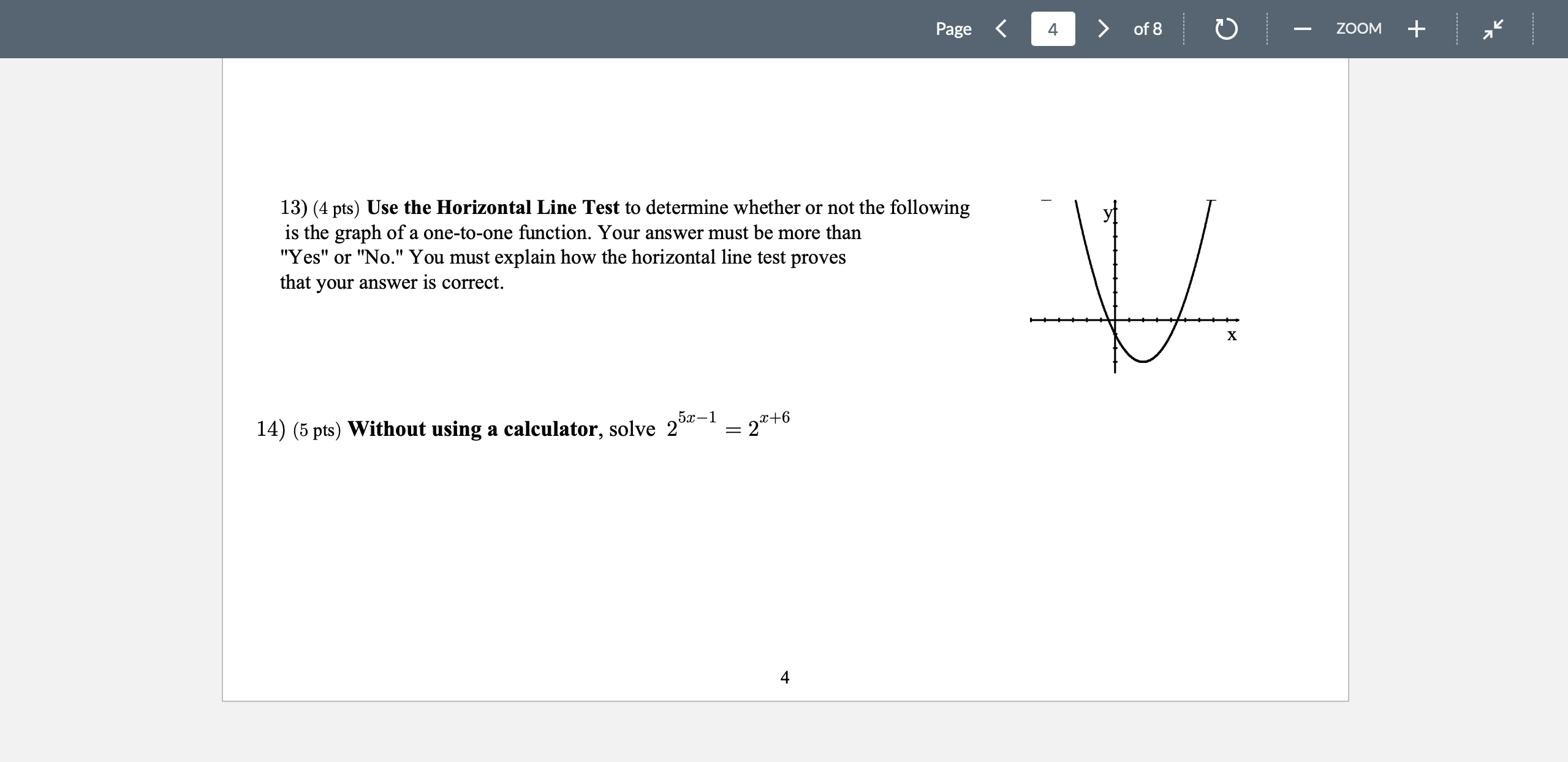Click the page number 4 at page bottom
Viewport: 1568px width, 762px height.
[x=784, y=676]
